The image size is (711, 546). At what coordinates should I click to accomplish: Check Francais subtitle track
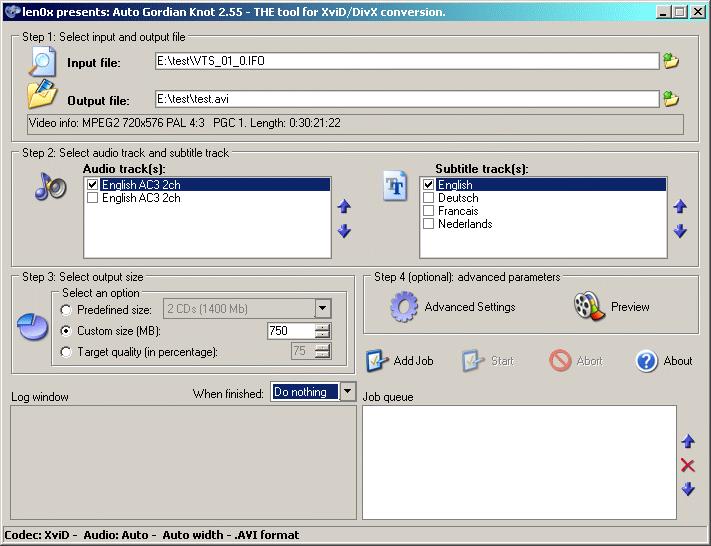point(428,210)
